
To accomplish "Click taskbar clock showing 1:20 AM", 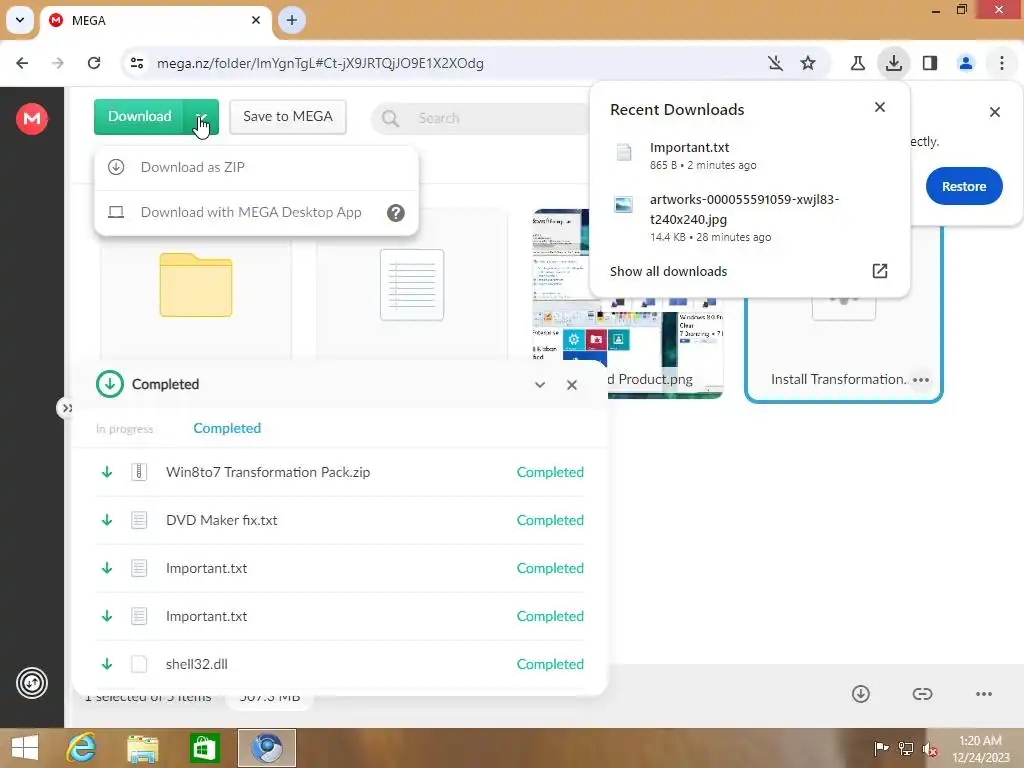I will point(980,749).
